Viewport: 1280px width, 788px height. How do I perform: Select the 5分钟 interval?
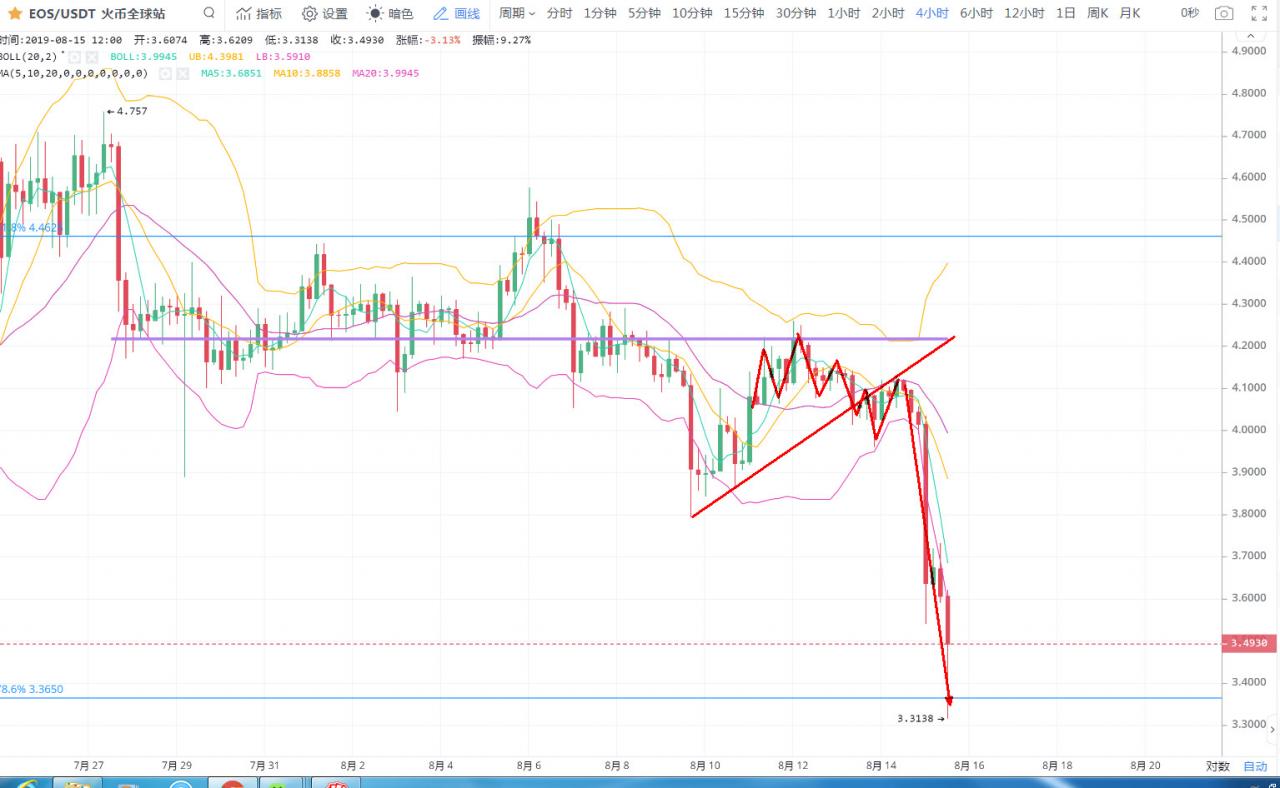point(645,13)
